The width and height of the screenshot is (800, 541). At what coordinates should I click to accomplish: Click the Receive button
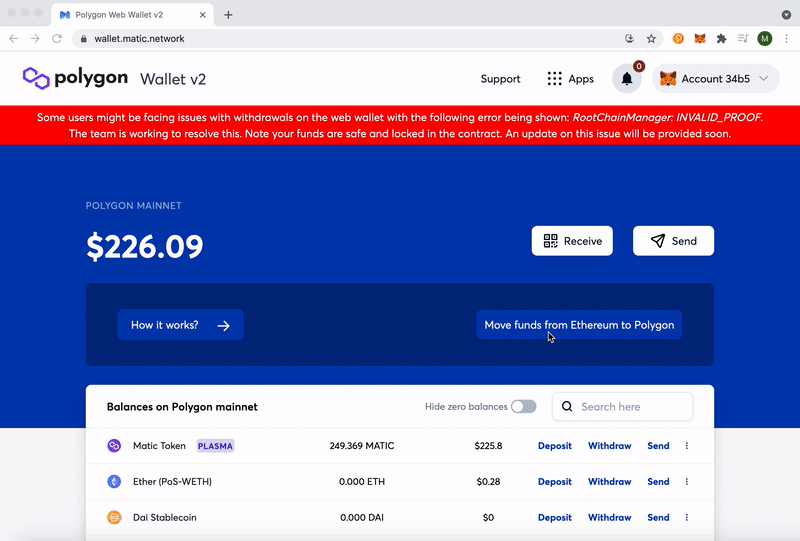[572, 241]
